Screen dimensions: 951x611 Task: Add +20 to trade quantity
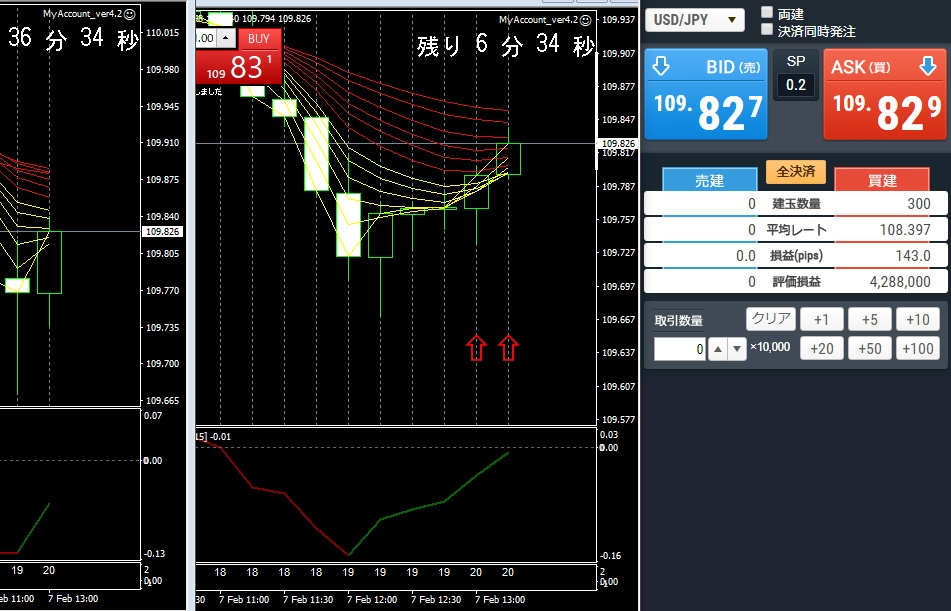click(821, 348)
